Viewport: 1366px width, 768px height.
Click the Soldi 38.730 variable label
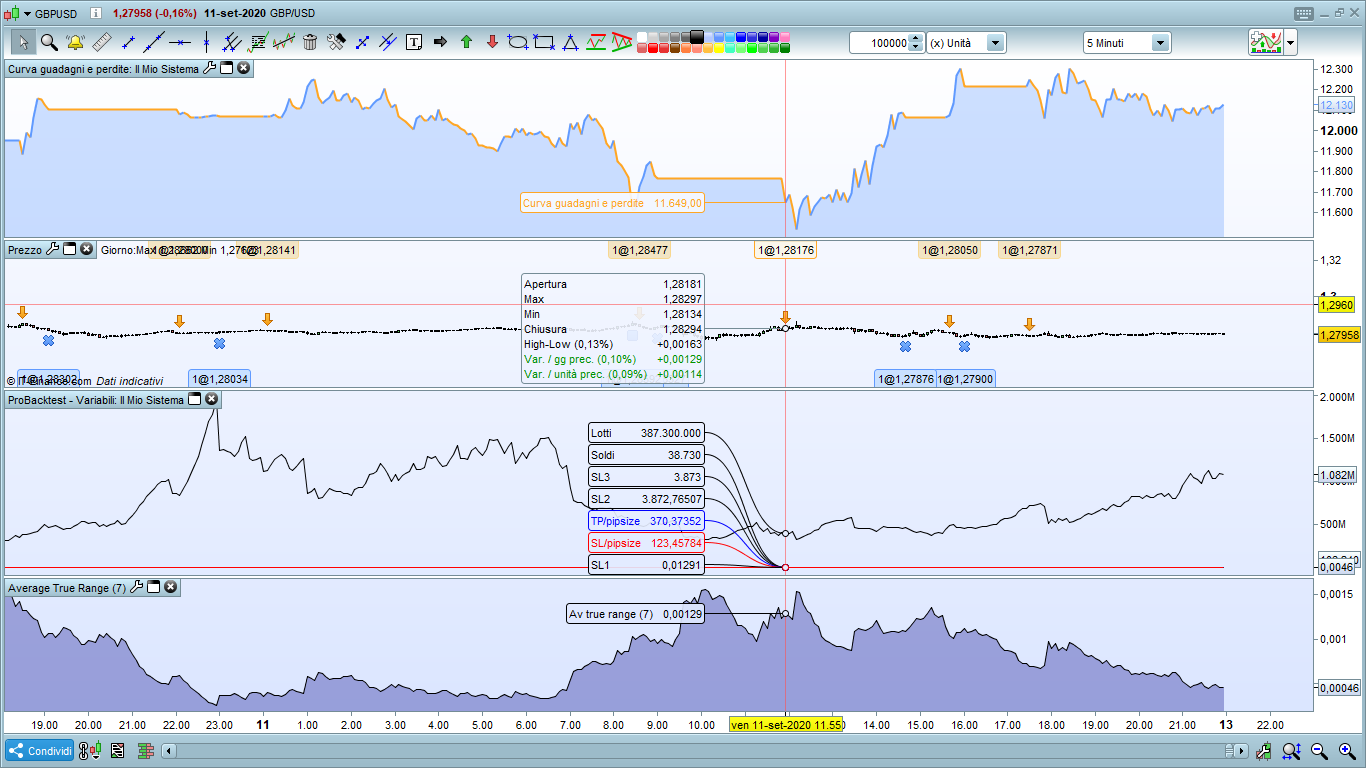click(646, 455)
